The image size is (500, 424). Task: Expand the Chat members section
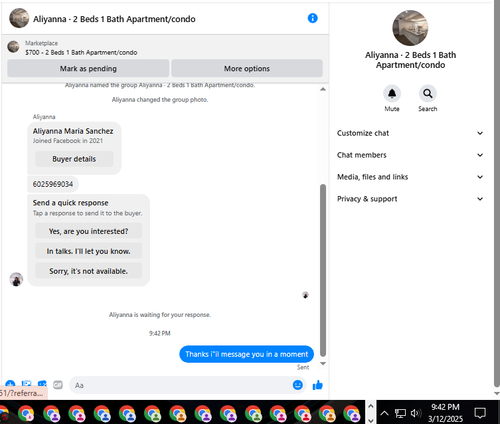tap(410, 155)
